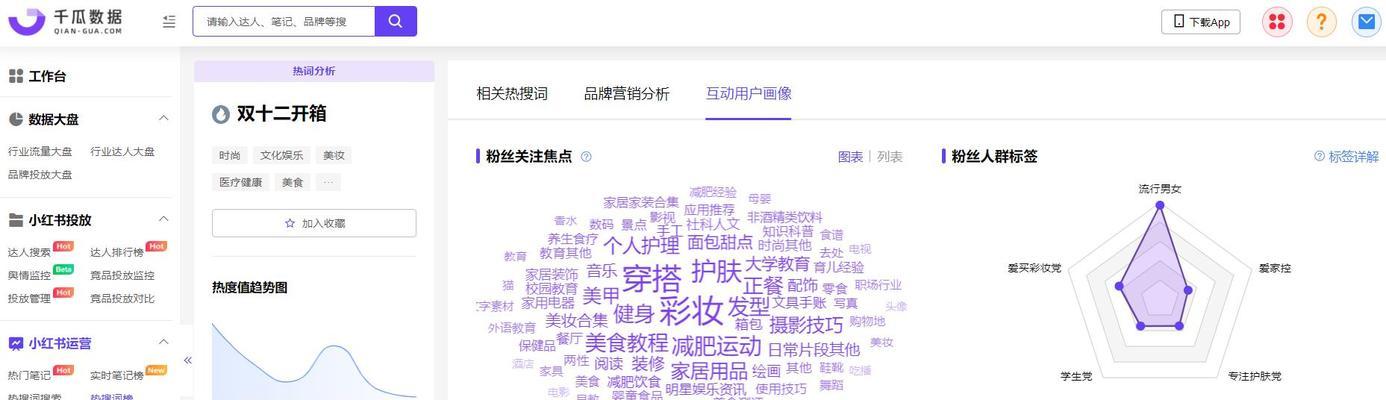
Task: Click the 爱家控 radar label
Action: pyautogui.click(x=1274, y=268)
